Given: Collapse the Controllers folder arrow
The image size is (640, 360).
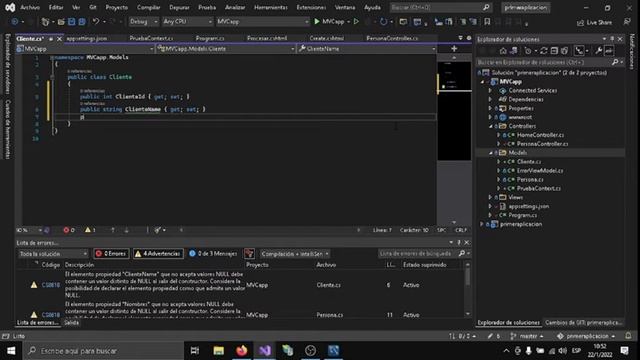Looking at the screenshot, I should pos(491,126).
